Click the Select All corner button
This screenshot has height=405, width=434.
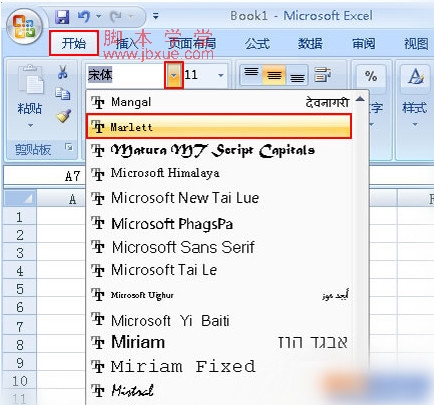tap(20, 199)
